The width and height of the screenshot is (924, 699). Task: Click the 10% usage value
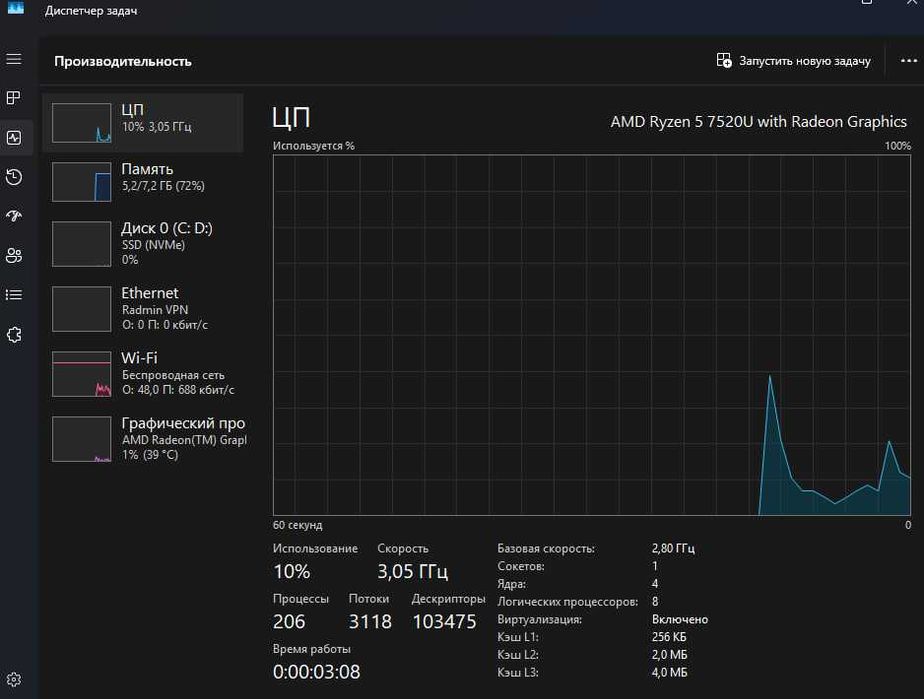tap(292, 571)
